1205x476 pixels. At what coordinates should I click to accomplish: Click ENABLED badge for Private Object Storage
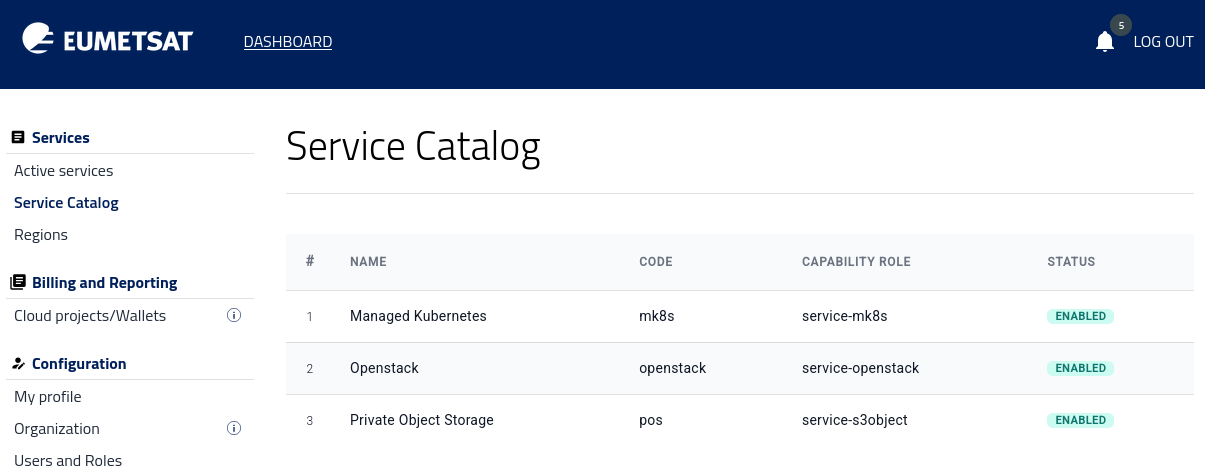pyautogui.click(x=1080, y=420)
